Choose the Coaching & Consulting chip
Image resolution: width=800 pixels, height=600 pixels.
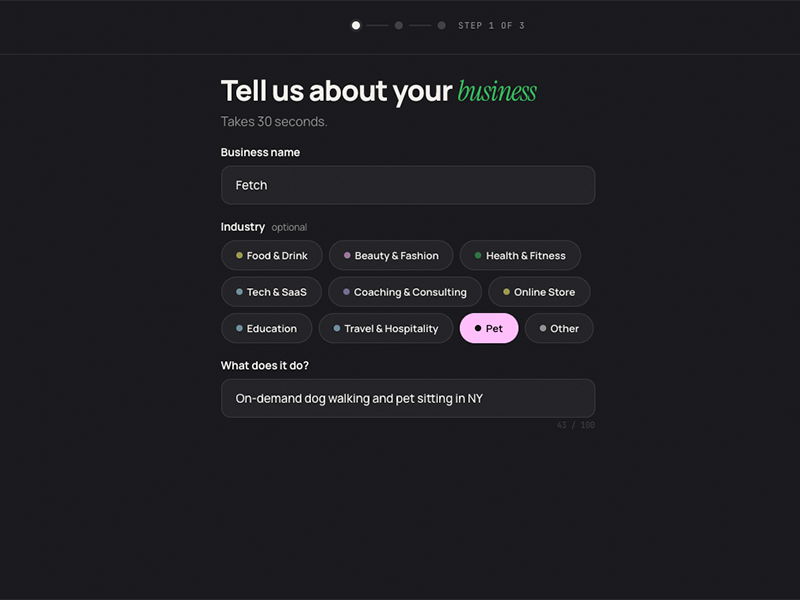pyautogui.click(x=405, y=292)
